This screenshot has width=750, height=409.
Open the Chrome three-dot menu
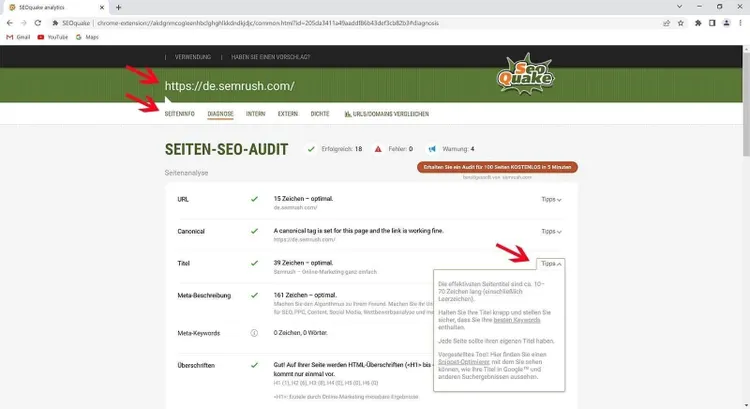[x=740, y=23]
